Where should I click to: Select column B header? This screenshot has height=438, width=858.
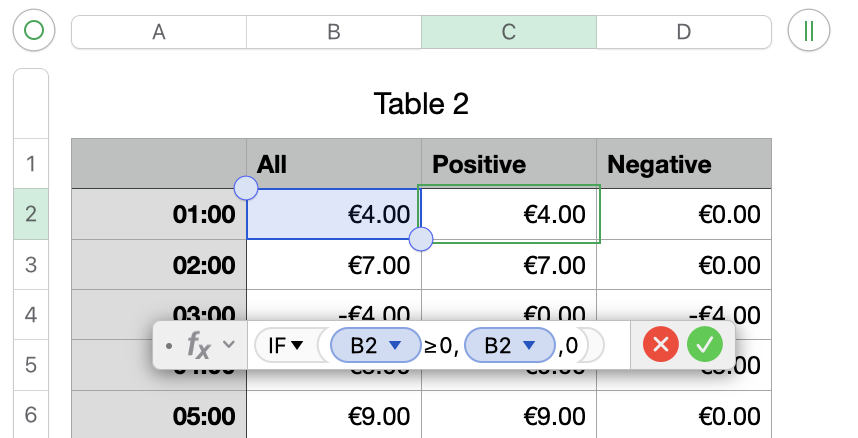[x=334, y=31]
